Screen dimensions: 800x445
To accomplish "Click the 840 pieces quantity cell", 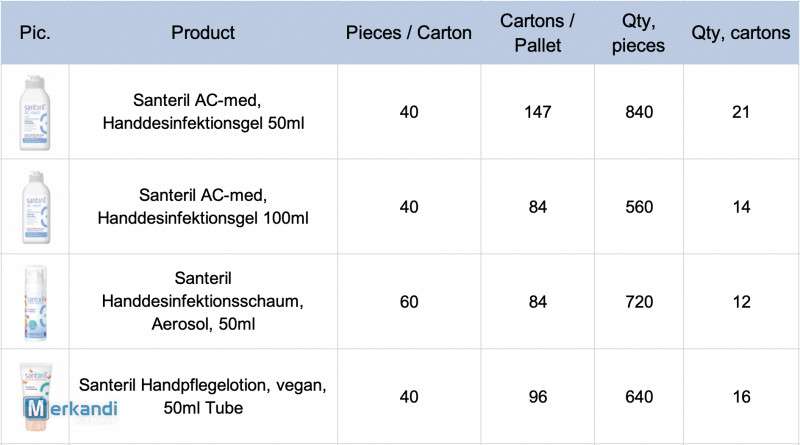I will pyautogui.click(x=639, y=112).
